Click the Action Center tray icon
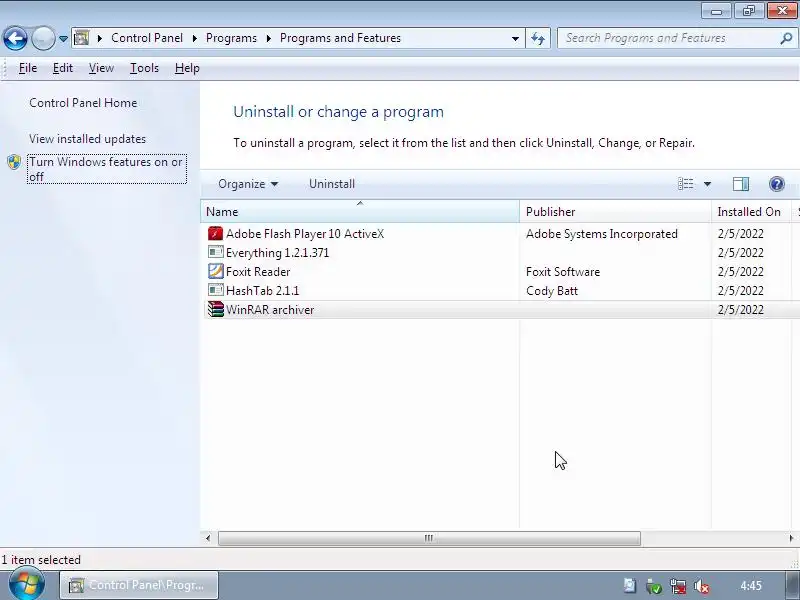Screen dimensions: 800x600 point(630,586)
